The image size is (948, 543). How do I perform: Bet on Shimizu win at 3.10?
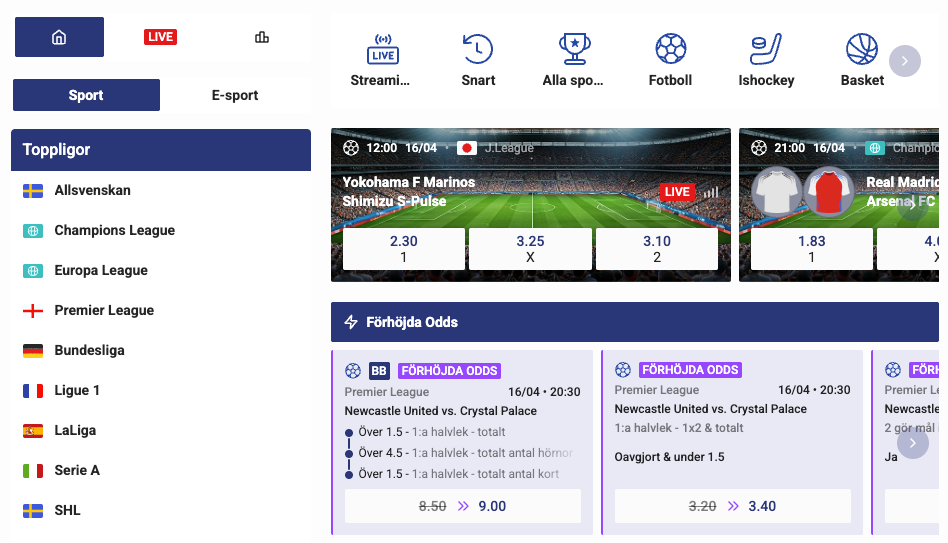[657, 249]
